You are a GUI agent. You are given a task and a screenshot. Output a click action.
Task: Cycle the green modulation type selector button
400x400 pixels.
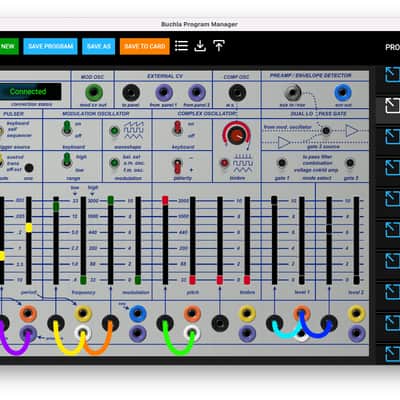[x=114, y=163]
